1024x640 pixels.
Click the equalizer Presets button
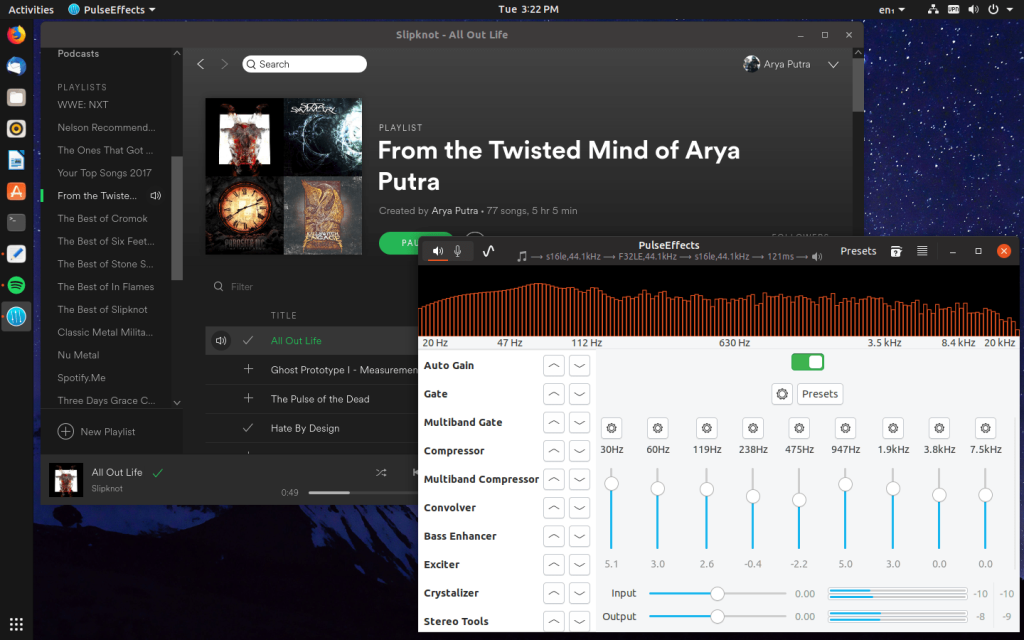pyautogui.click(x=819, y=394)
